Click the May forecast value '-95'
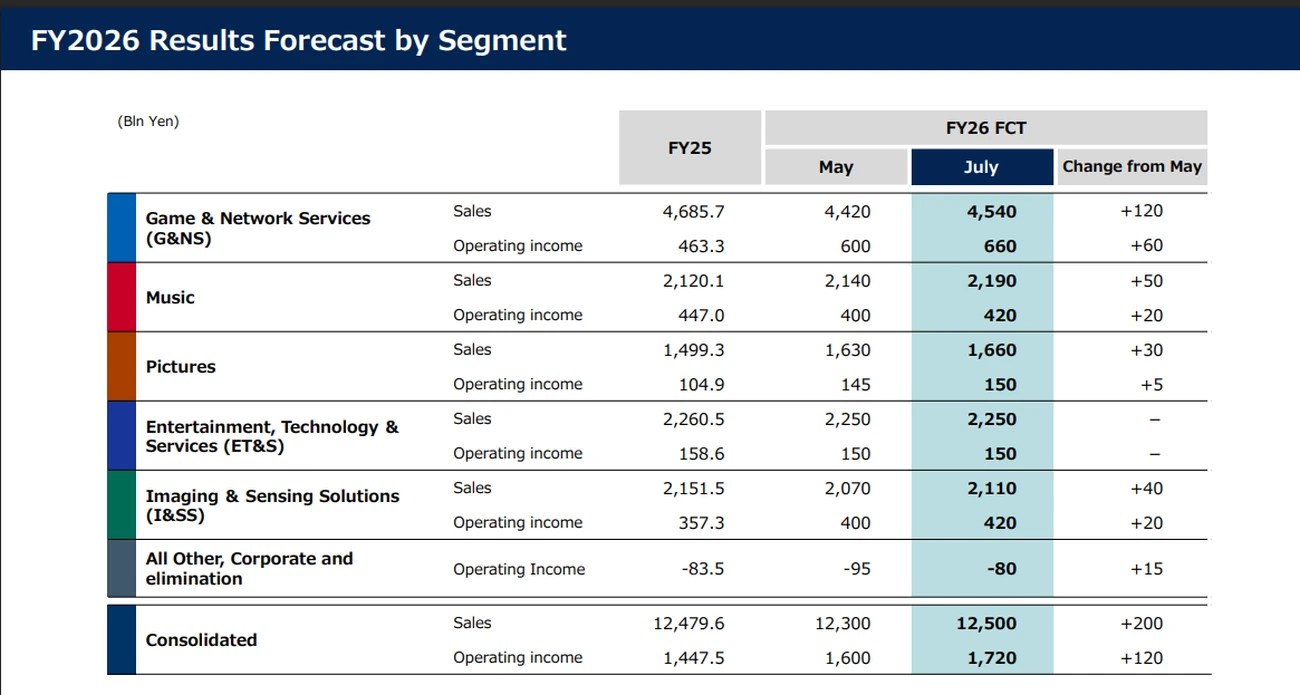1300x695 pixels. 858,569
